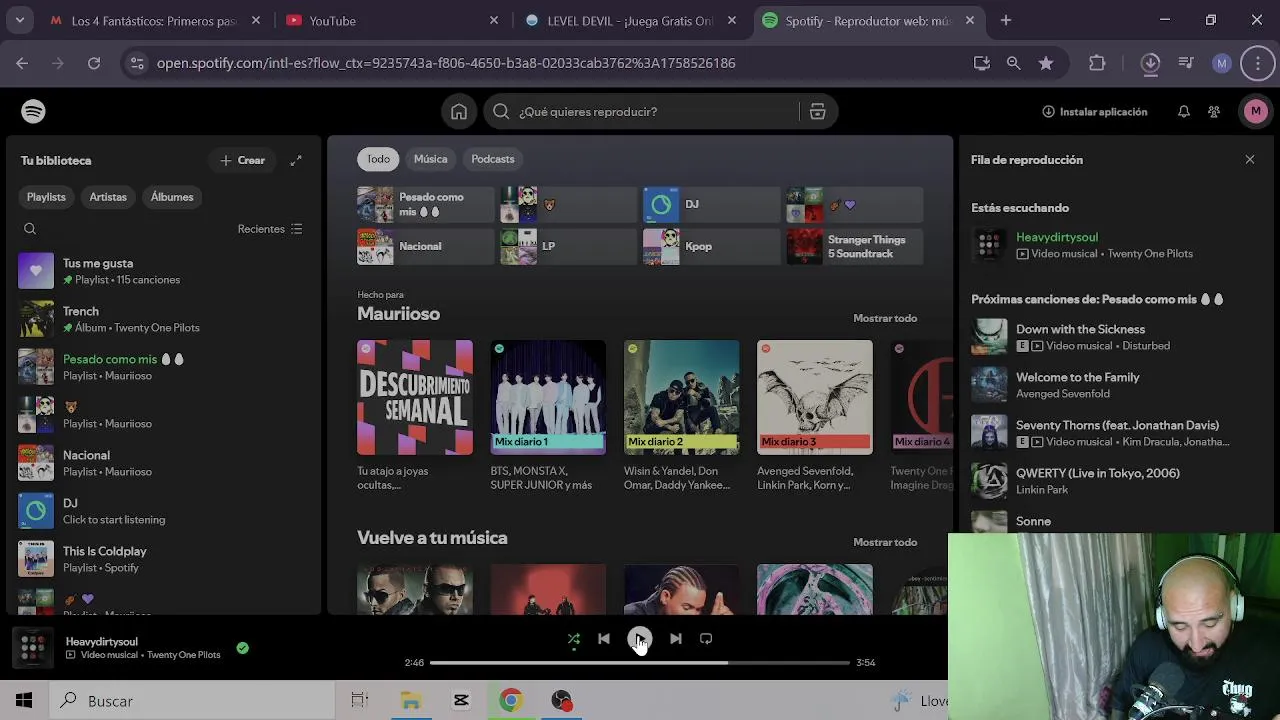Screen dimensions: 1280x720
Task: Click the notifications bell icon
Action: 1184,112
